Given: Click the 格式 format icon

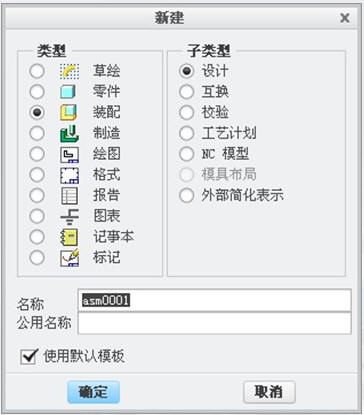Looking at the screenshot, I should pyautogui.click(x=70, y=175).
